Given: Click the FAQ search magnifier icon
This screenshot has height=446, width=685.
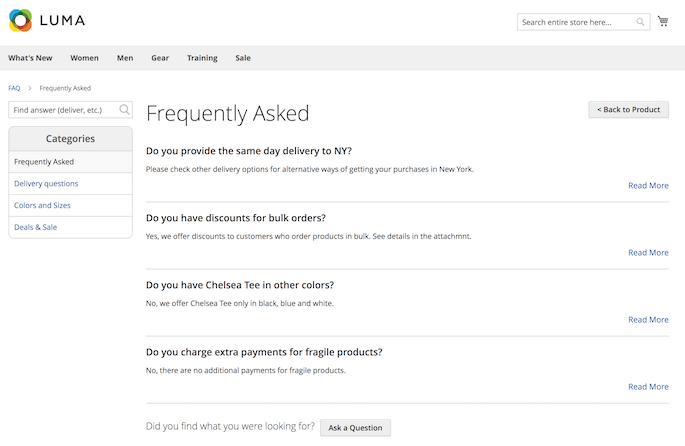Looking at the screenshot, I should click(125, 110).
